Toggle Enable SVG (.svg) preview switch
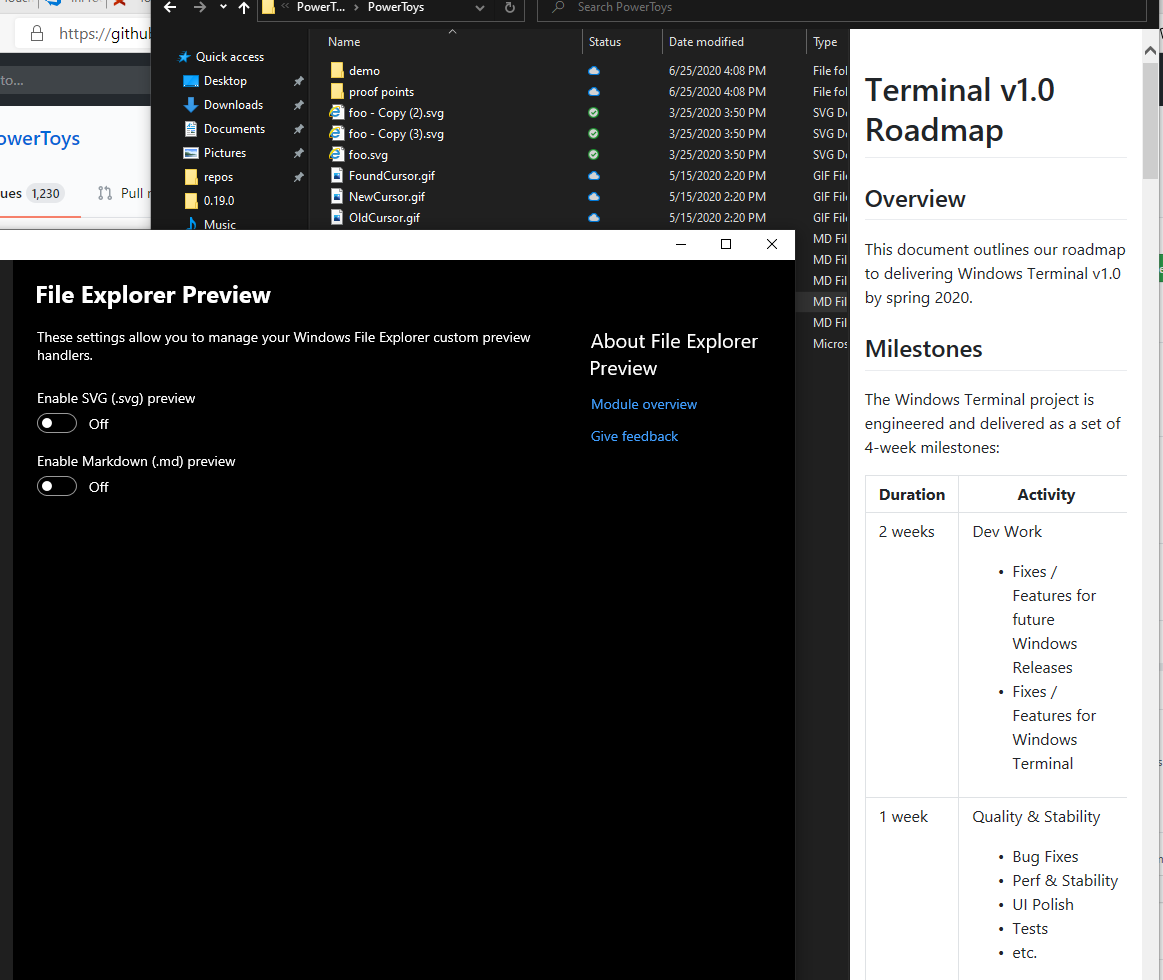Image resolution: width=1163 pixels, height=980 pixels. click(57, 423)
